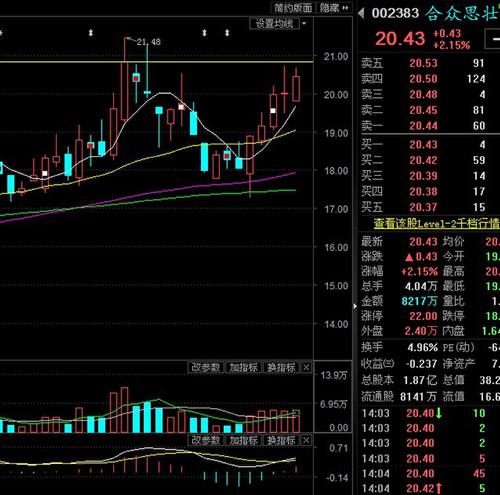Click the 简约版面 layout button
The image size is (500, 495).
(293, 8)
